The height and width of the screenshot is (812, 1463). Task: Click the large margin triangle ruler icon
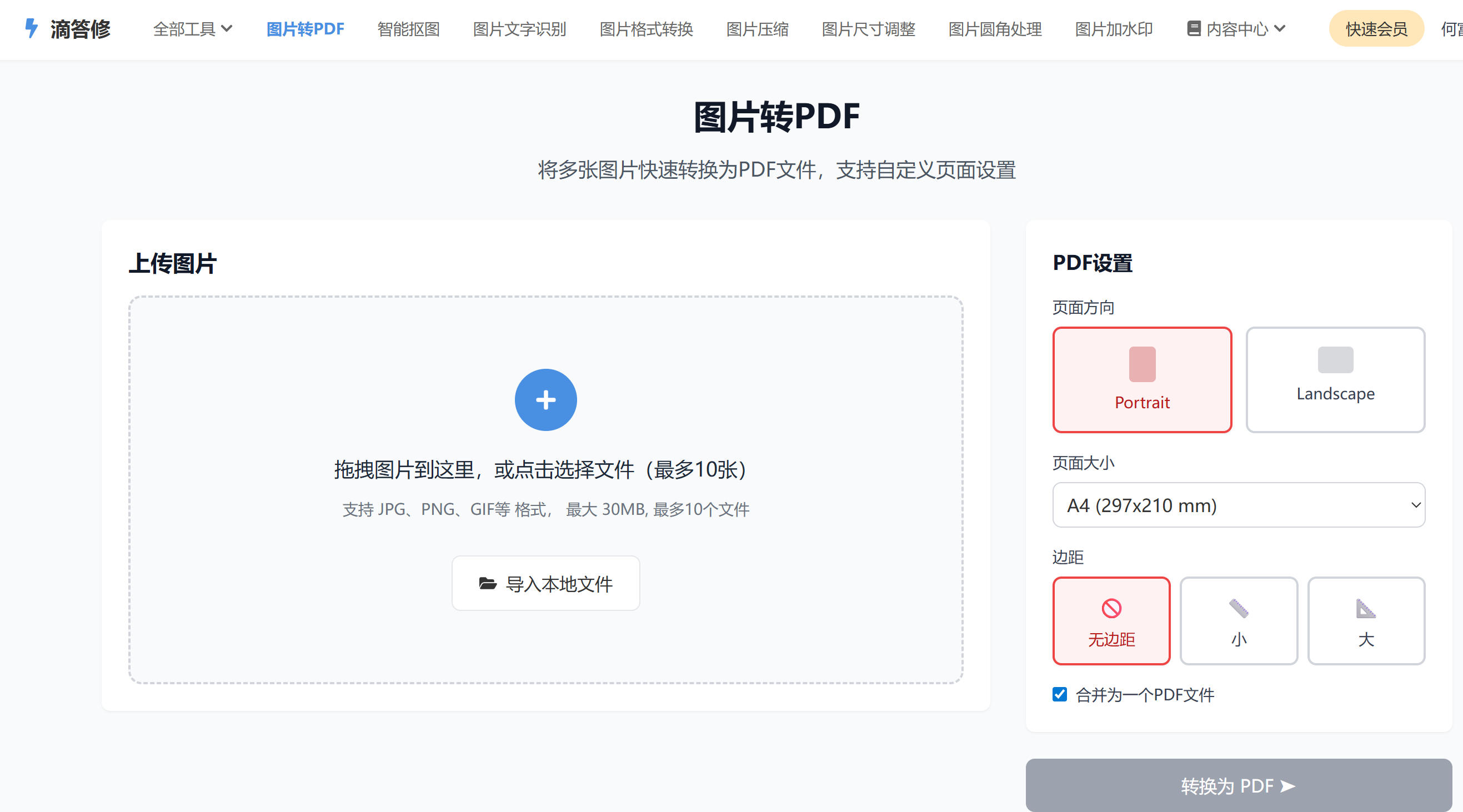tap(1366, 608)
